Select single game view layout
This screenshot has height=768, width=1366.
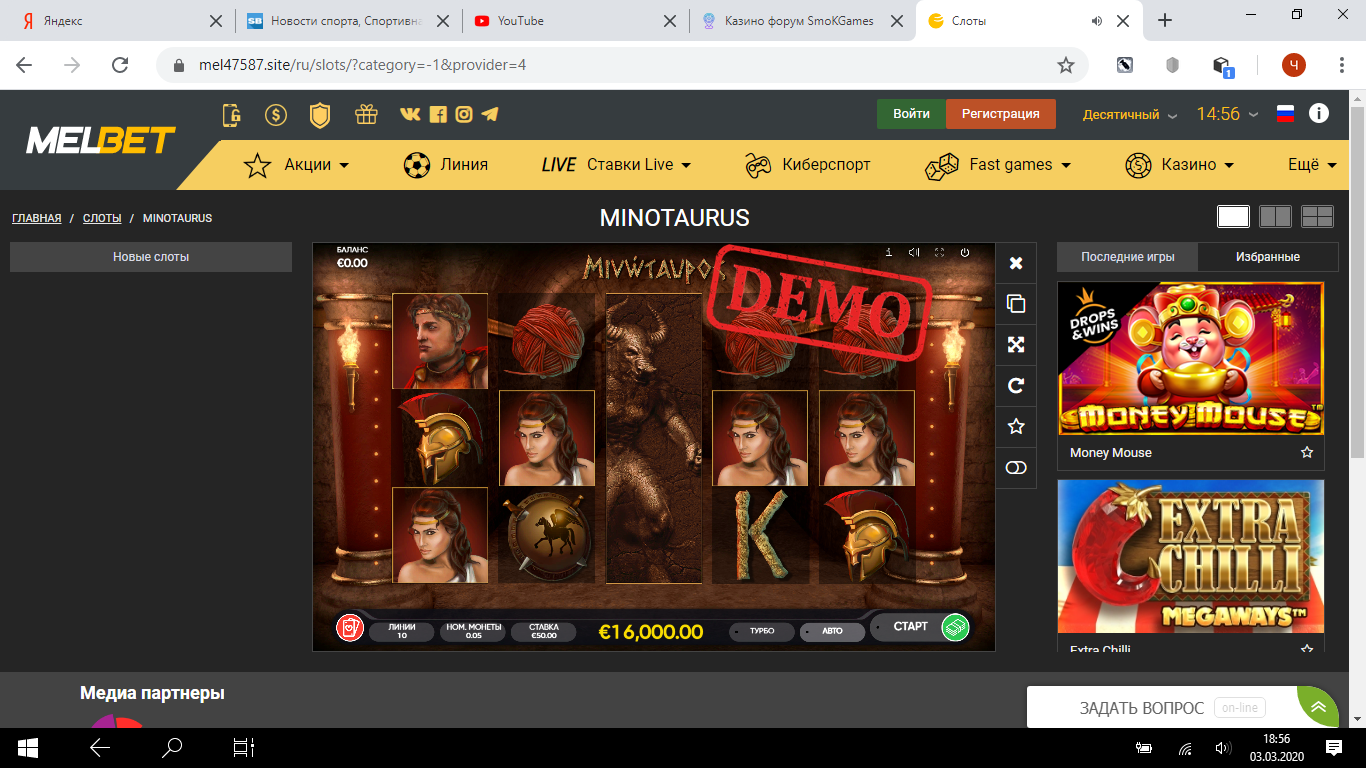click(x=1233, y=217)
